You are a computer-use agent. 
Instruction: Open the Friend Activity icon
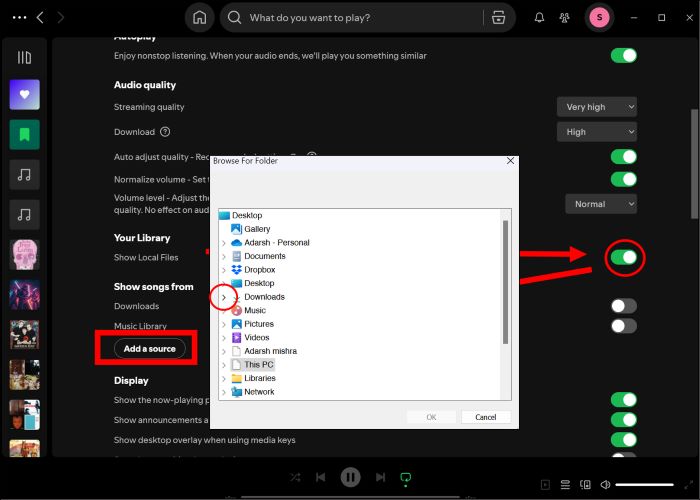567,17
